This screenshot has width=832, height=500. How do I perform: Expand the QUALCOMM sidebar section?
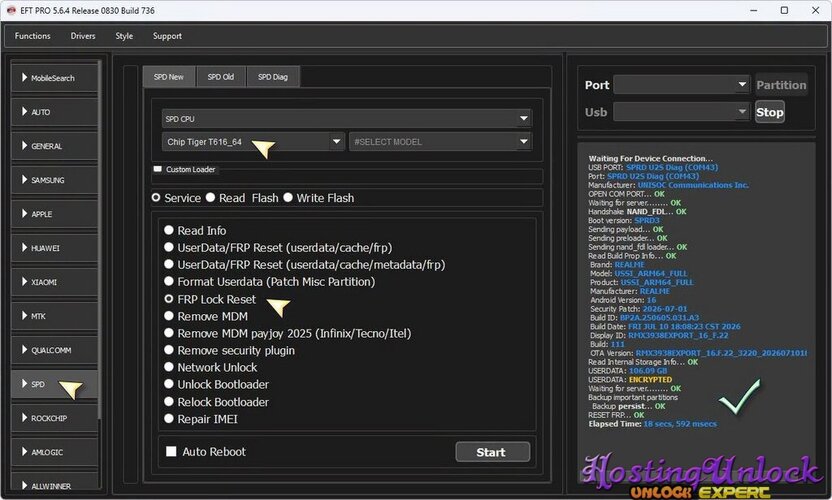(x=55, y=350)
